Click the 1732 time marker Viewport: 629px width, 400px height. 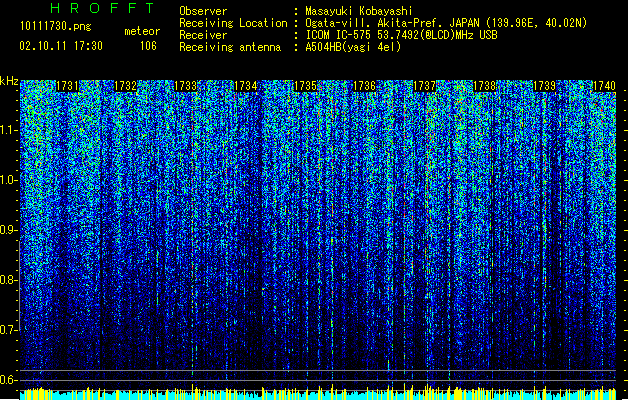[126, 86]
